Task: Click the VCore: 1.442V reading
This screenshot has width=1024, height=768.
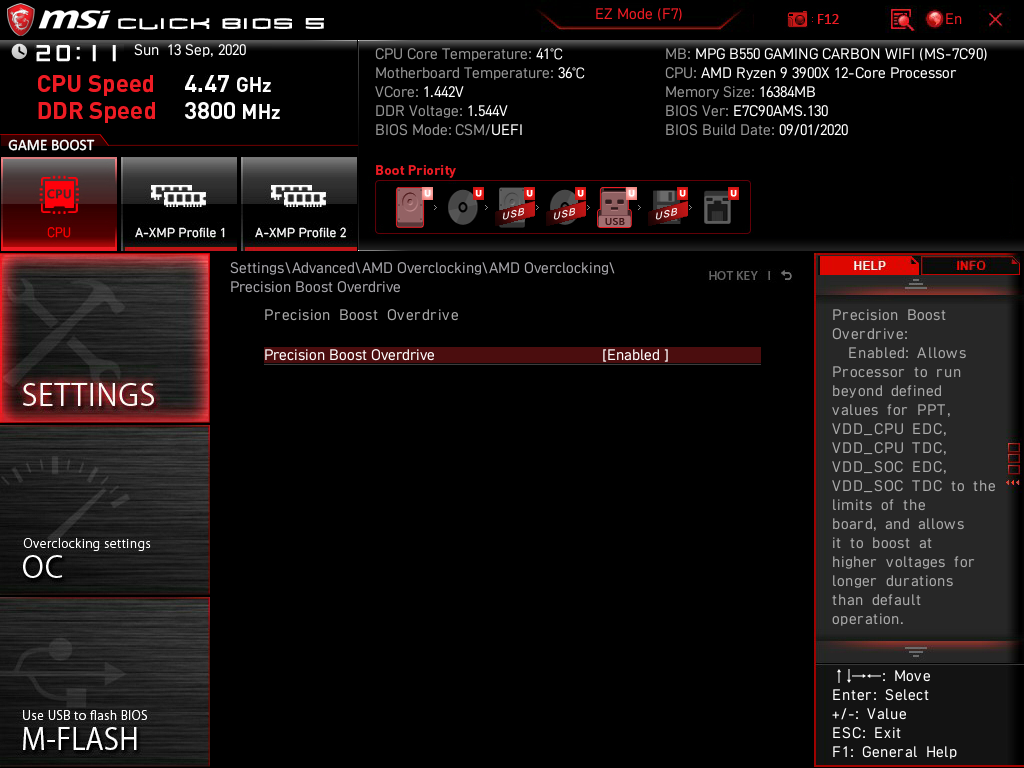Action: click(419, 92)
